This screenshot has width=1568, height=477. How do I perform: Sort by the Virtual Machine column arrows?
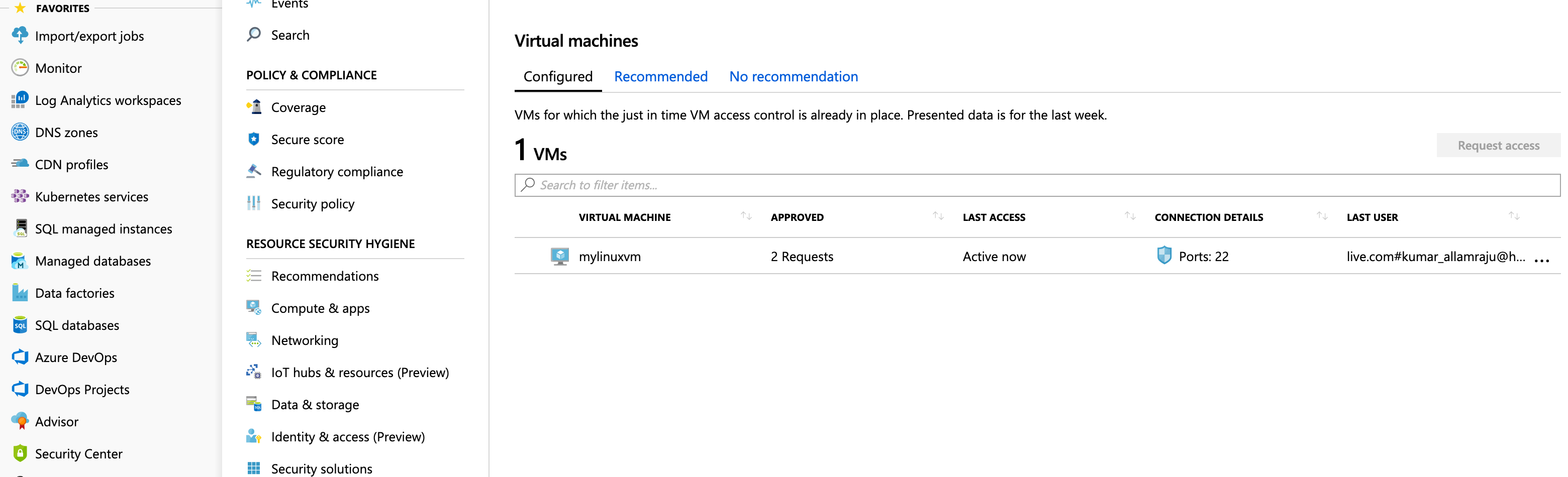point(746,216)
